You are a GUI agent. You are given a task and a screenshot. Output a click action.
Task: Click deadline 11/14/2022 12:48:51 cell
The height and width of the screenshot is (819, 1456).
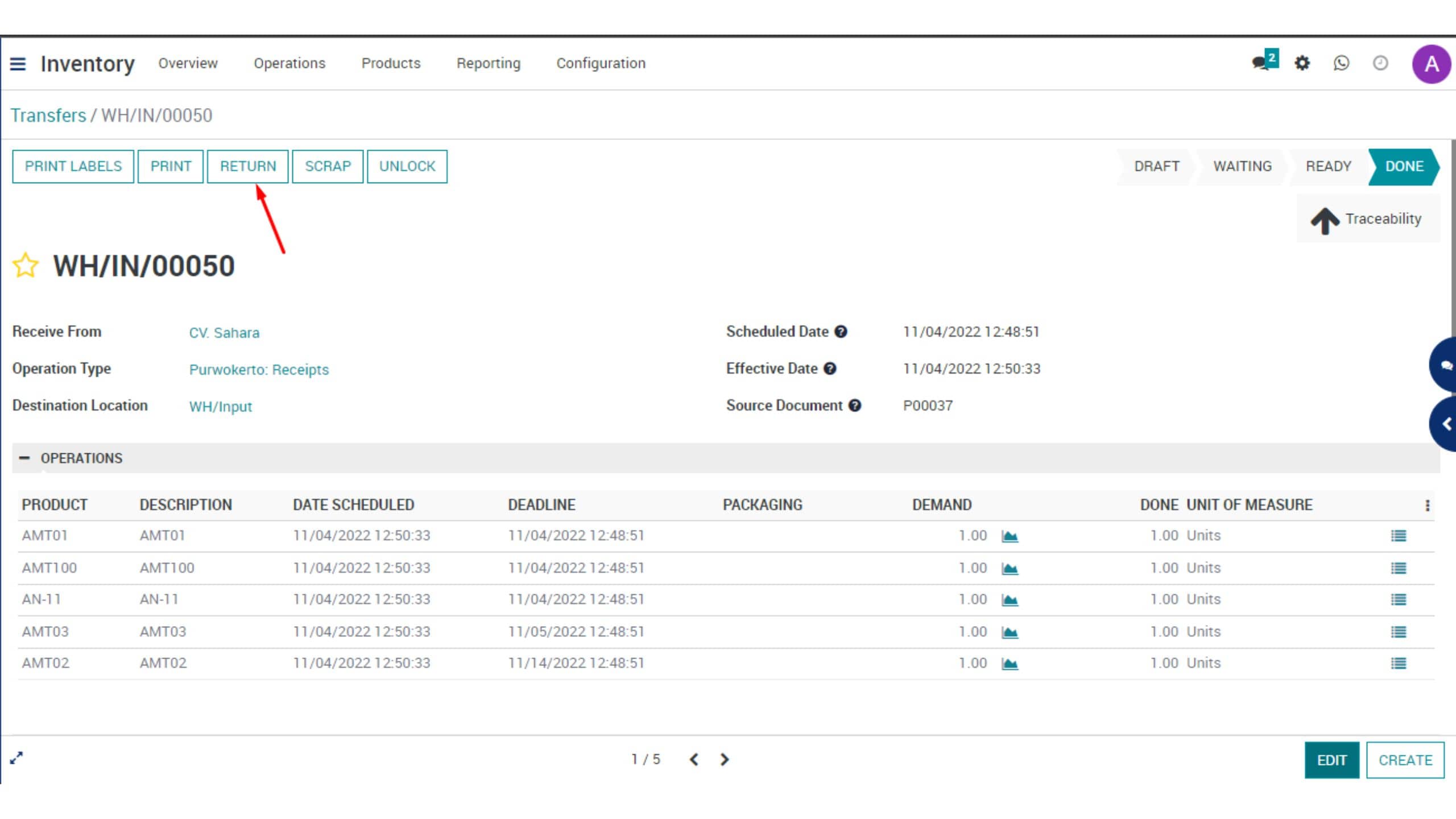click(576, 663)
